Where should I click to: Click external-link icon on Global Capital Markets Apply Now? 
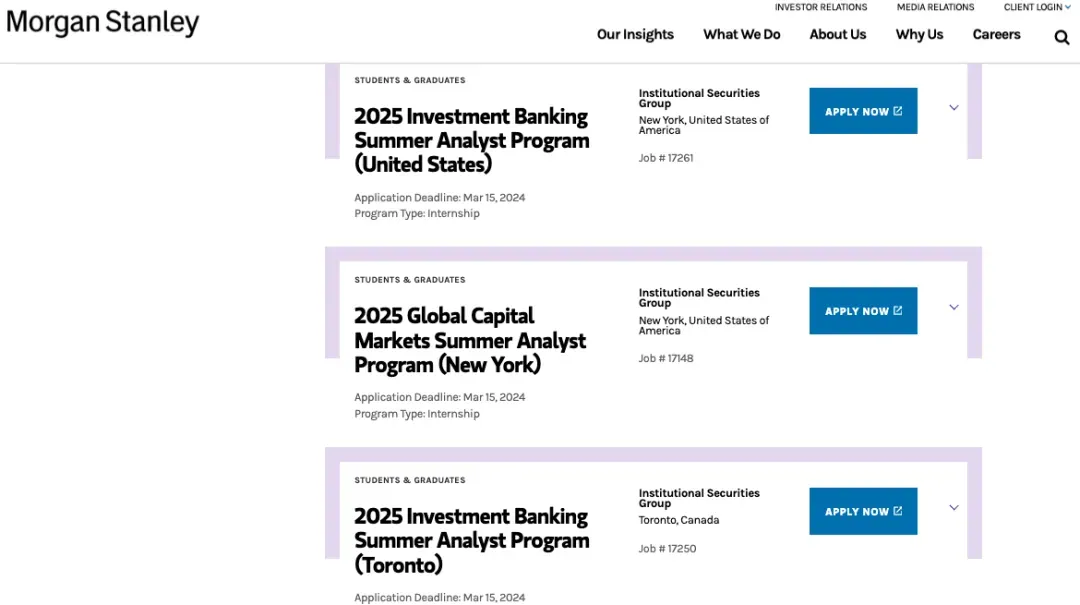[897, 310]
